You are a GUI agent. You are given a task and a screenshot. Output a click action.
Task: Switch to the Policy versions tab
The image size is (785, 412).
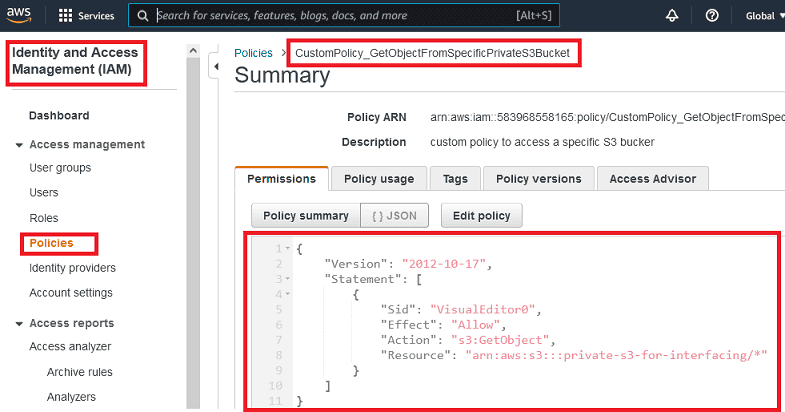coord(538,179)
